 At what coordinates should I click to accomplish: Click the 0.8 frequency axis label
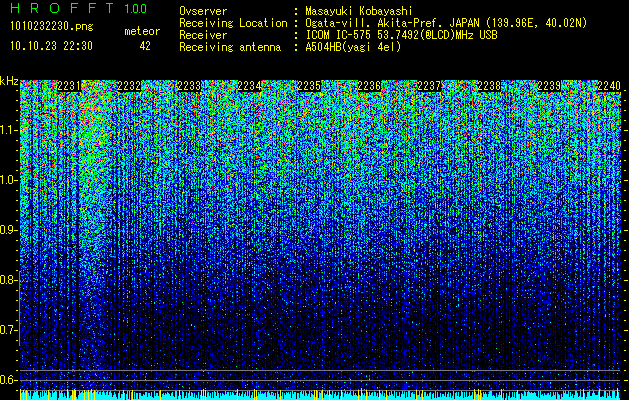coord(8,280)
